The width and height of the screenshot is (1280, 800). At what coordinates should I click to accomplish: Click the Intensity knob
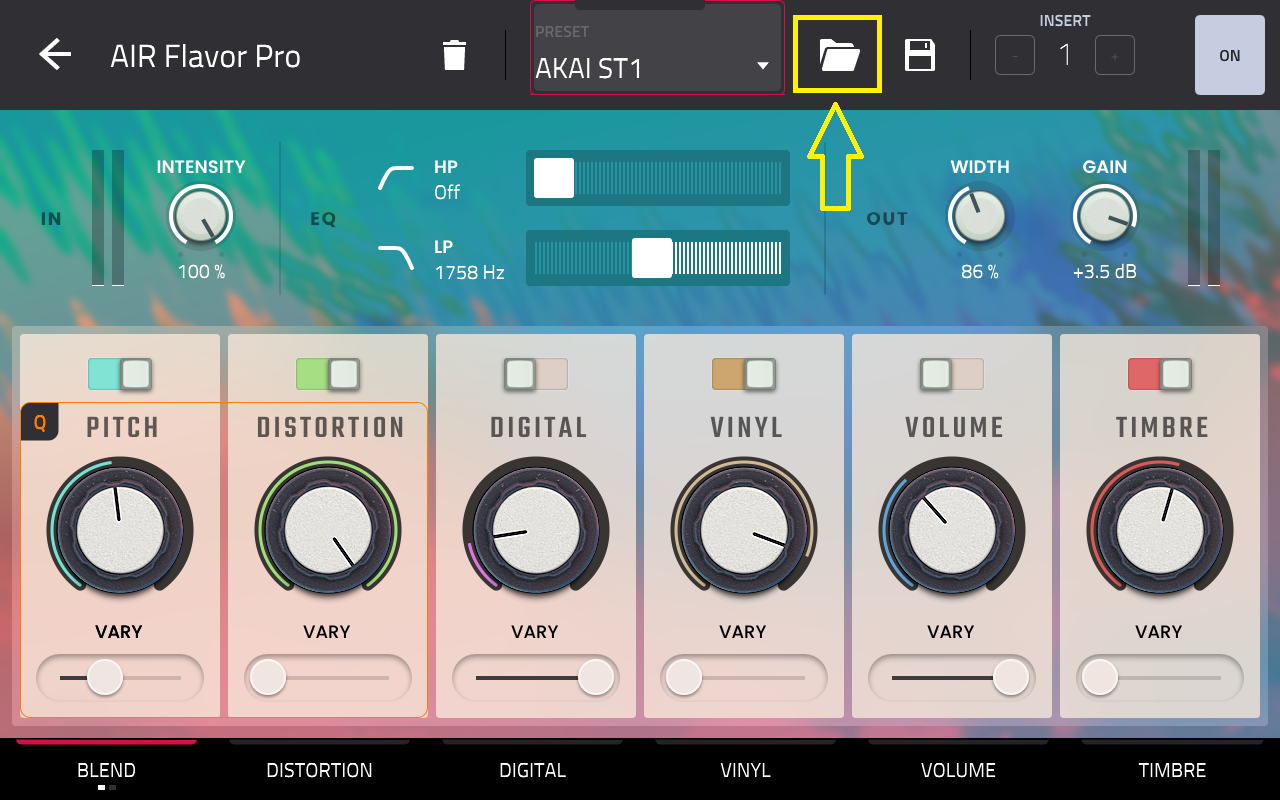[x=201, y=216]
